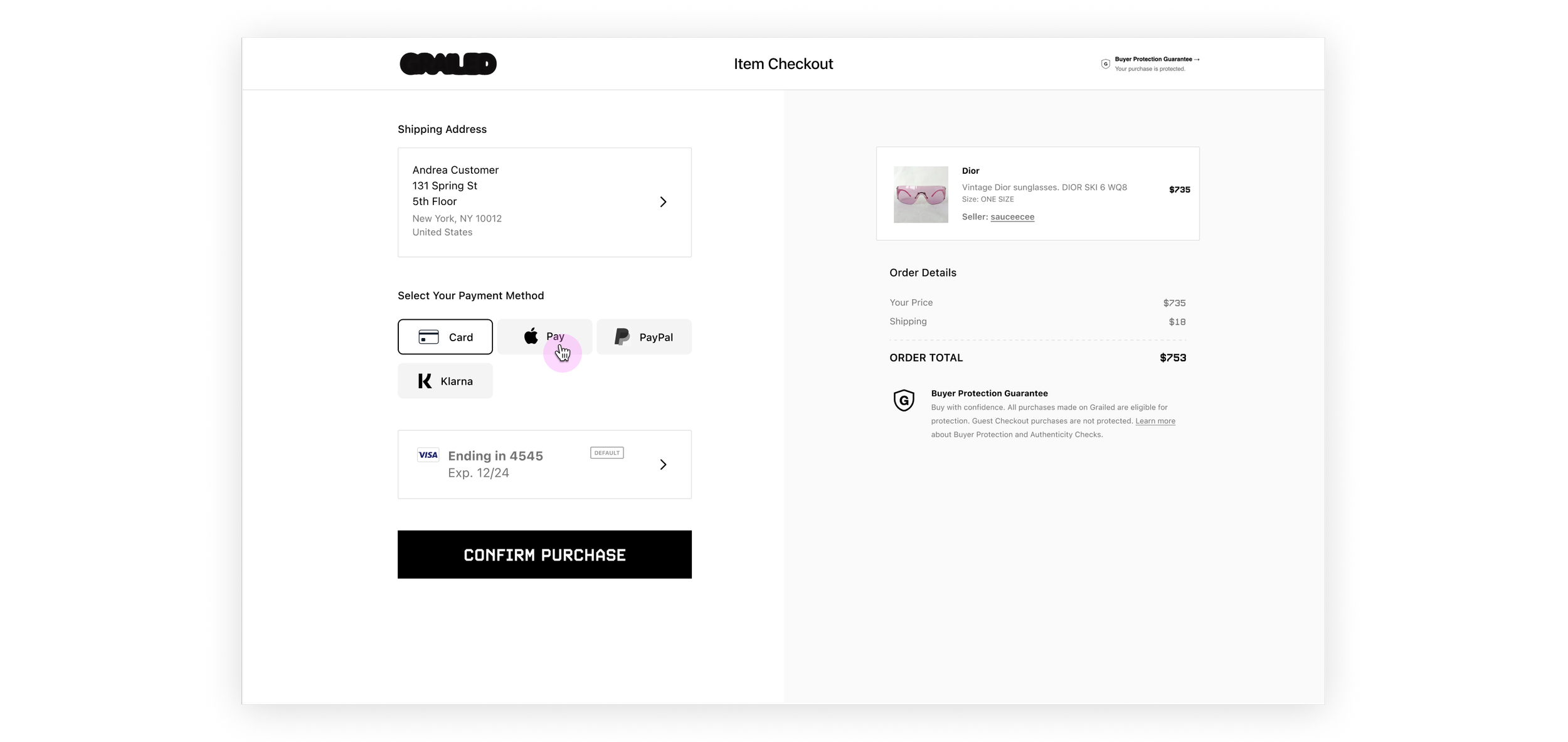Select Card payment method
Screen dimensions: 1568x742
point(445,337)
